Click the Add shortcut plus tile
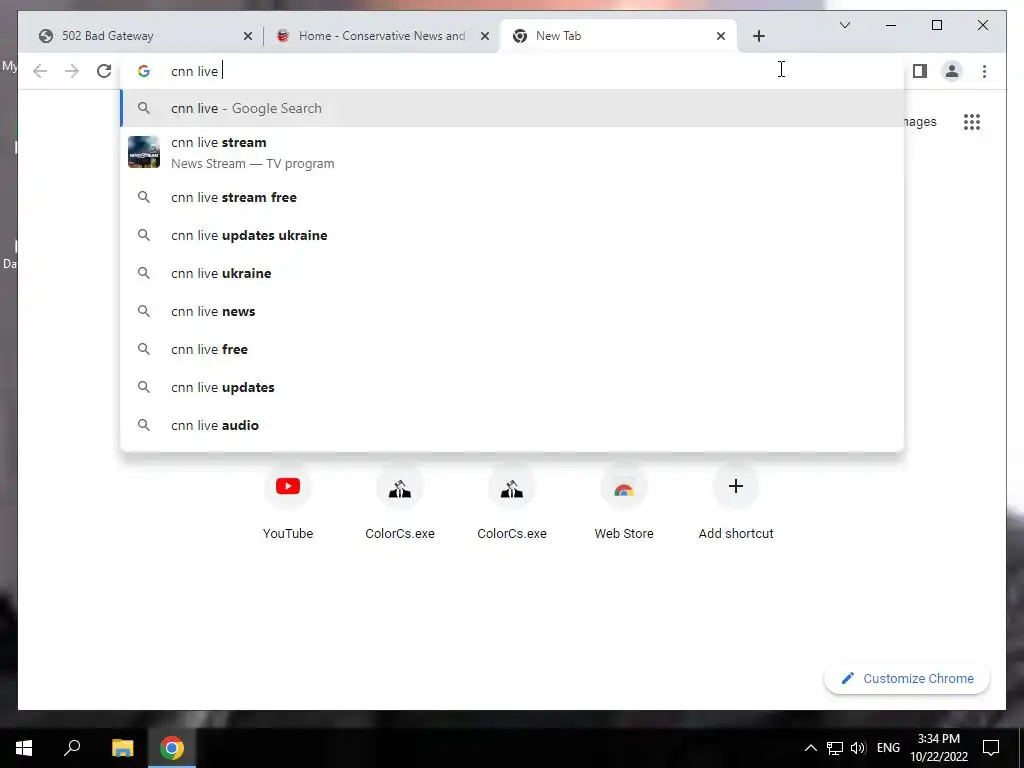The width and height of the screenshot is (1024, 768). 736,504
